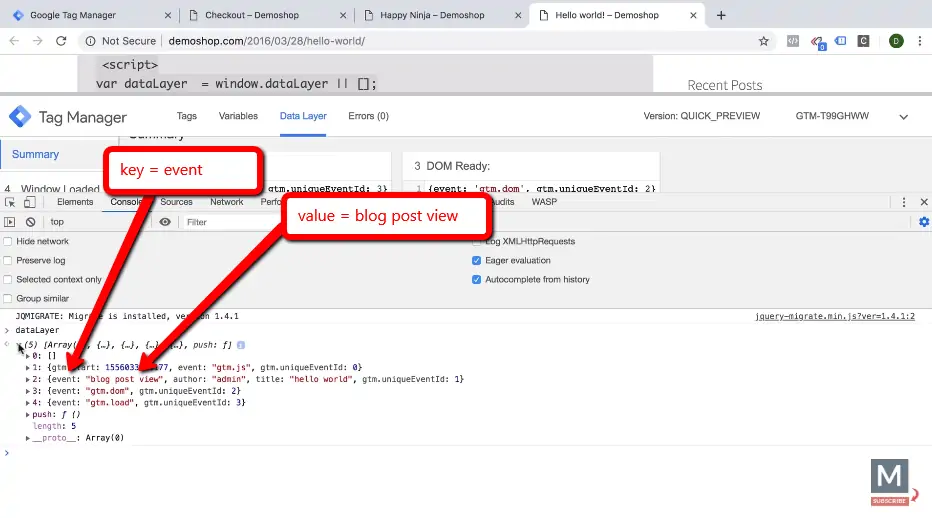Switch to the Network DevTools tab
Image resolution: width=932 pixels, height=518 pixels.
[226, 202]
